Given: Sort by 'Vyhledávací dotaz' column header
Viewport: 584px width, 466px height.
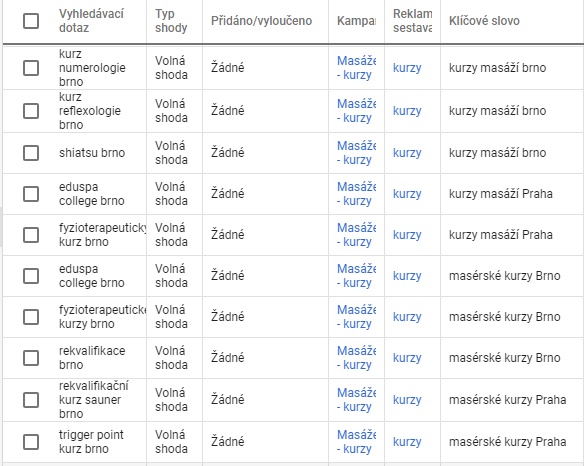Looking at the screenshot, I should (91, 21).
